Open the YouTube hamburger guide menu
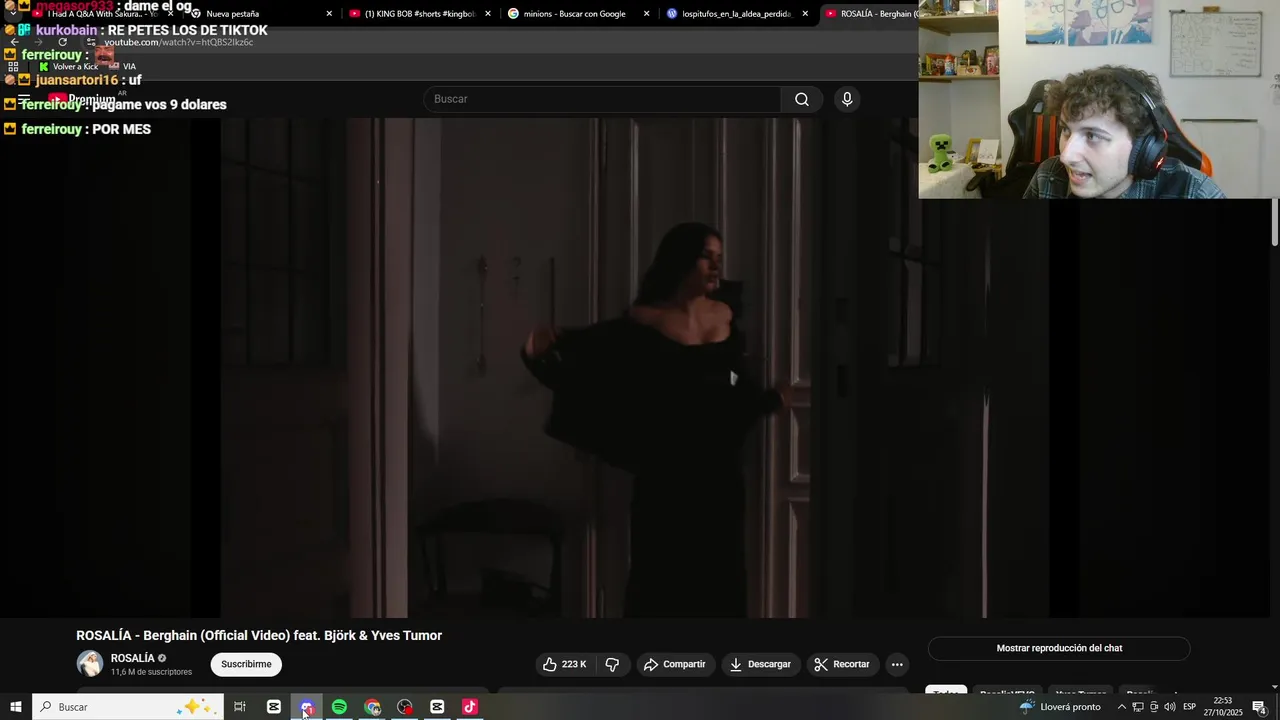Image resolution: width=1280 pixels, height=720 pixels. (24, 99)
